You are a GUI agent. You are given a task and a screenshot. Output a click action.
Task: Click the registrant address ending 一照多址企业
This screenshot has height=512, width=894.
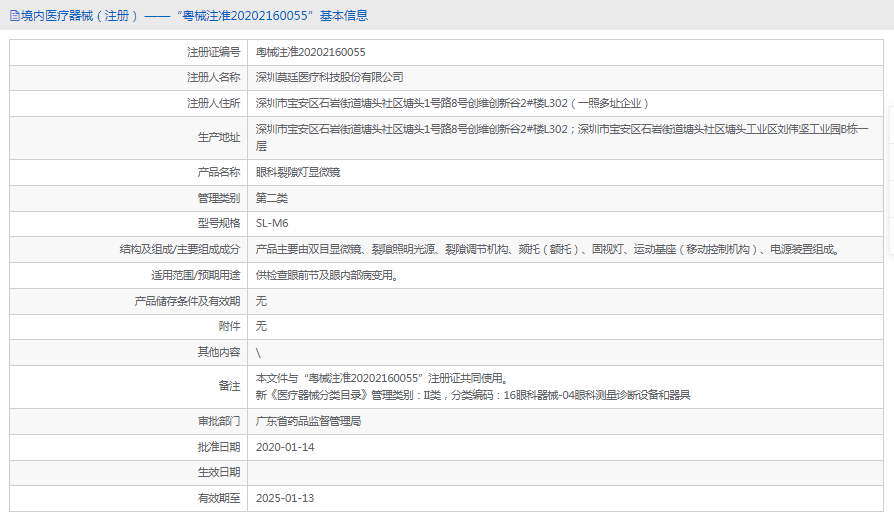coord(452,103)
